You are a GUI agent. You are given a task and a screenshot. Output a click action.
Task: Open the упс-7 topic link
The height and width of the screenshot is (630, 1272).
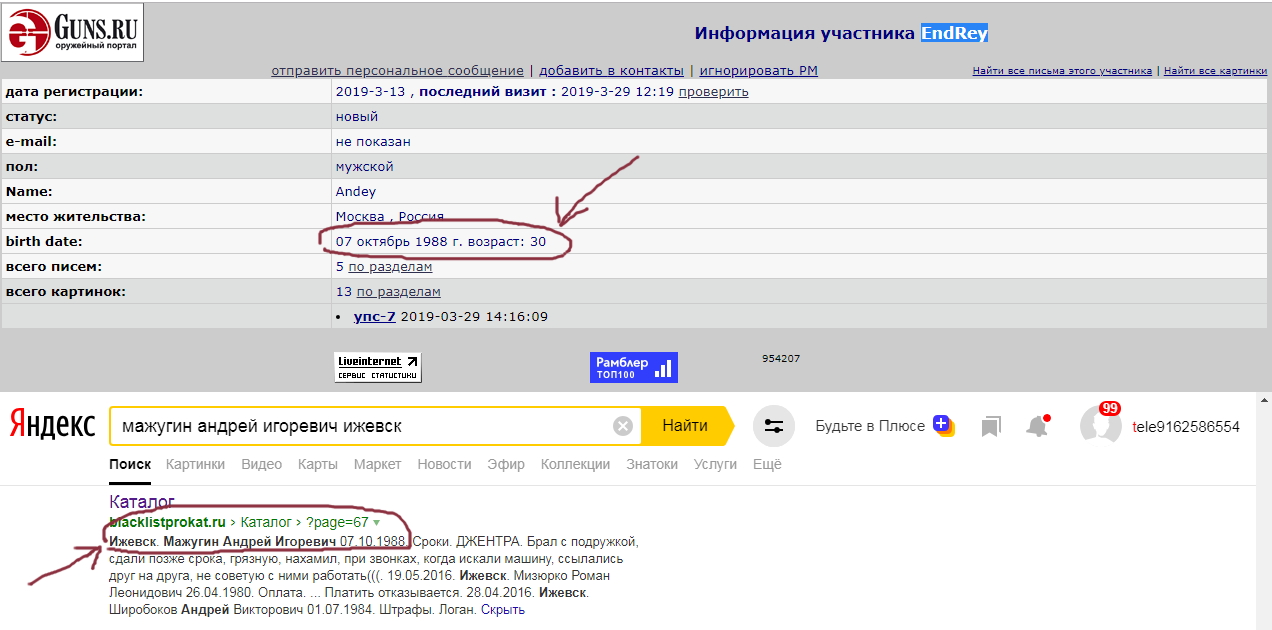(x=375, y=317)
